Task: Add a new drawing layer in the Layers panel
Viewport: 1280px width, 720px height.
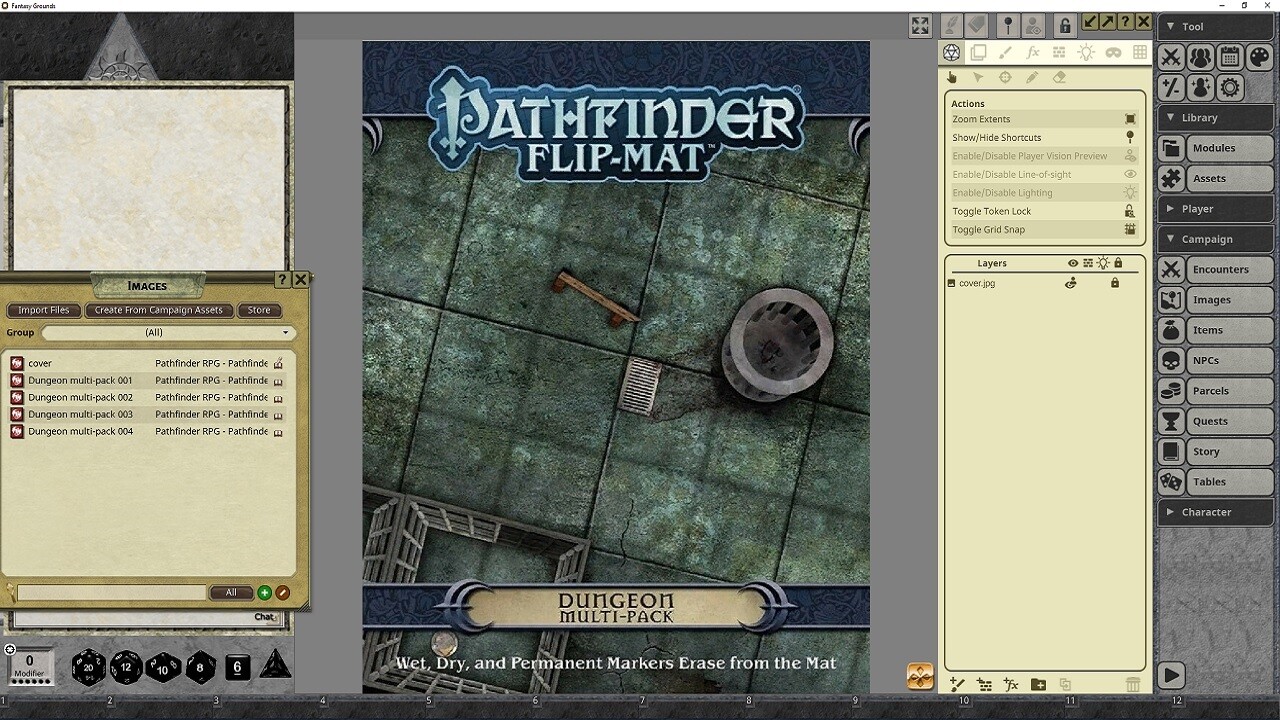Action: tap(957, 684)
